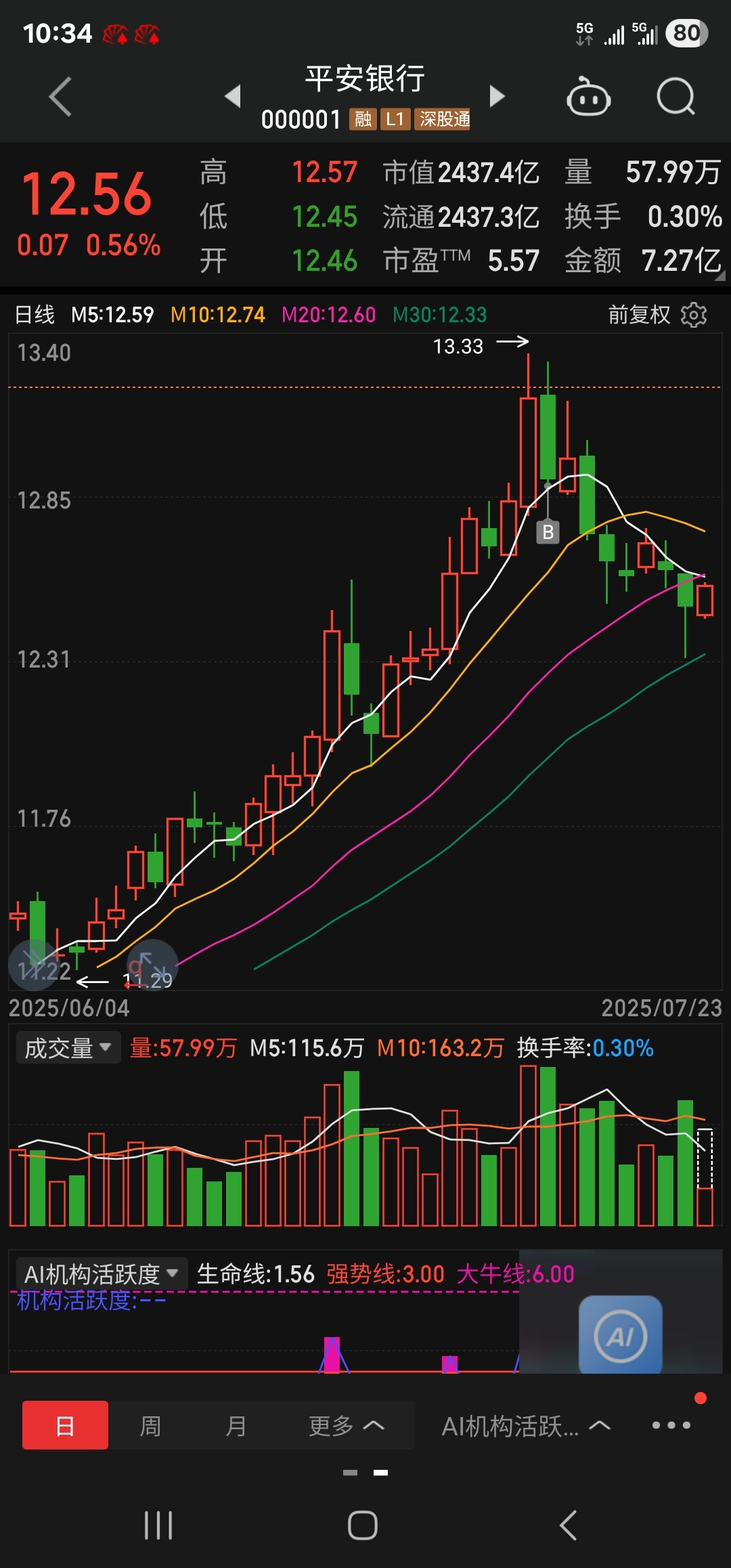The width and height of the screenshot is (731, 1568).
Task: Open the three-dot more menu
Action: [671, 1425]
